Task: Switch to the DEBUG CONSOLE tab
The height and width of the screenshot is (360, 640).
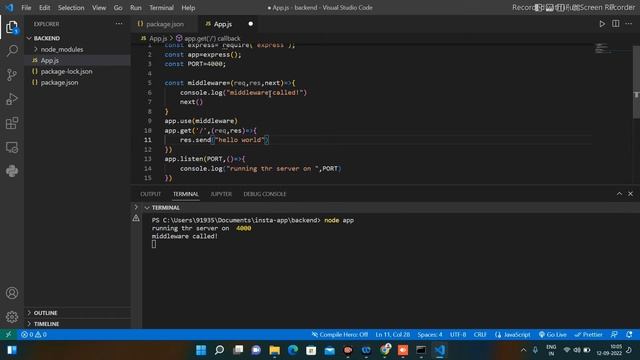Action: 264,194
